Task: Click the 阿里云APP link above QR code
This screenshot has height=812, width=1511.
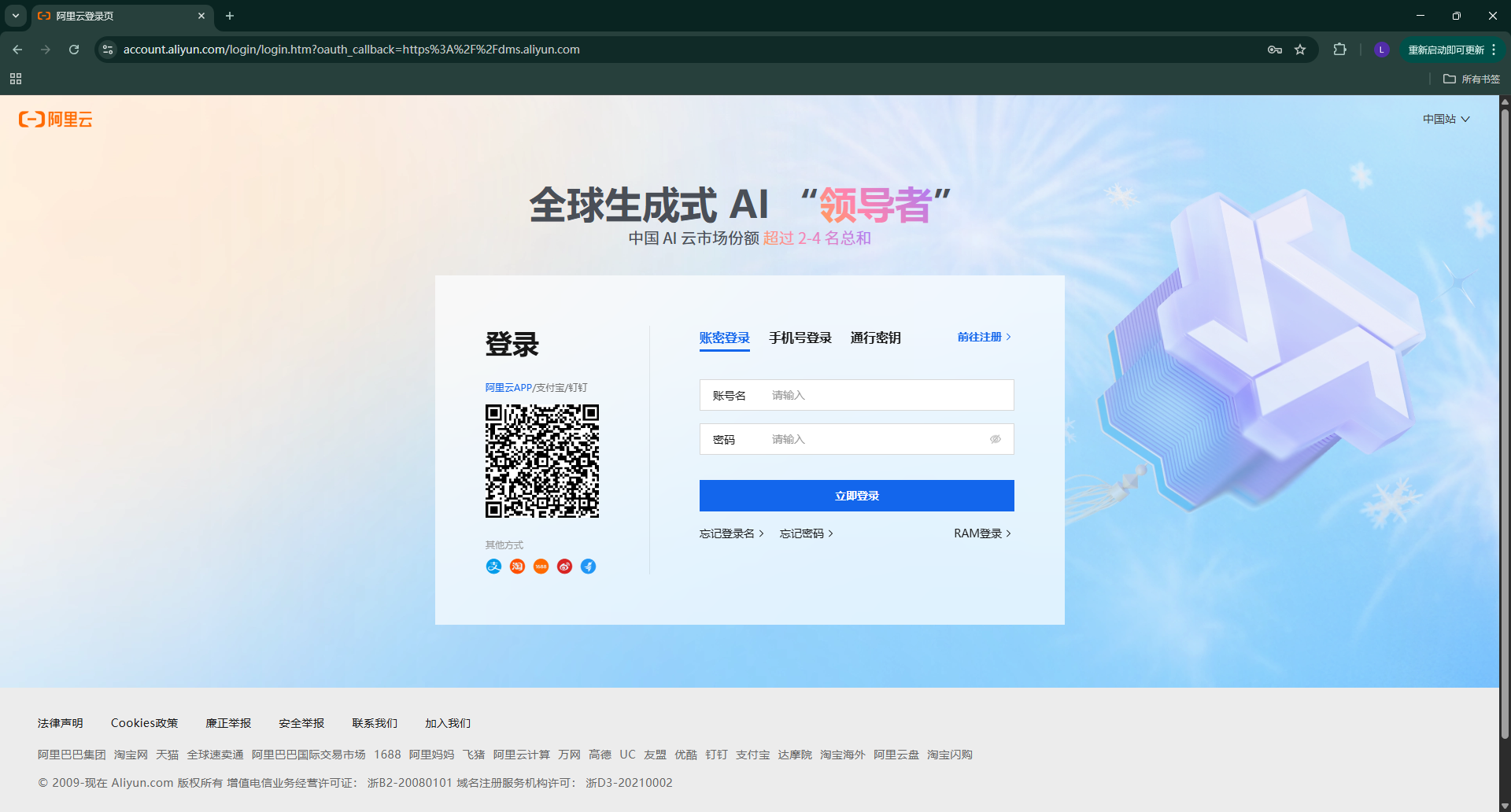Action: [x=508, y=387]
